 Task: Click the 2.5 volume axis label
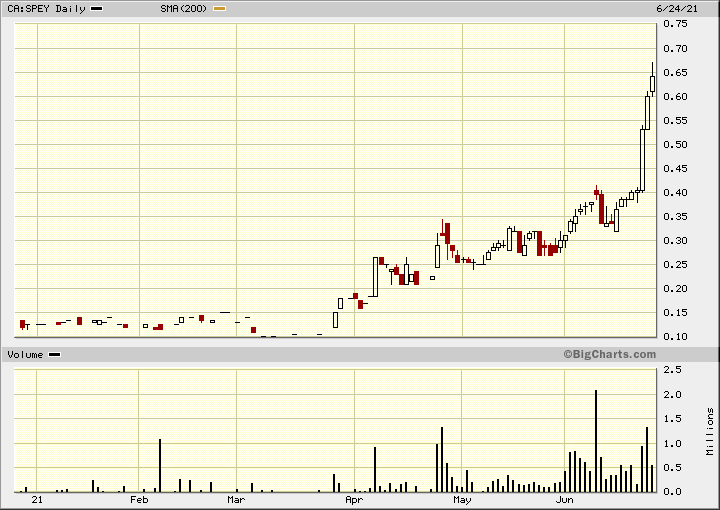[x=673, y=370]
